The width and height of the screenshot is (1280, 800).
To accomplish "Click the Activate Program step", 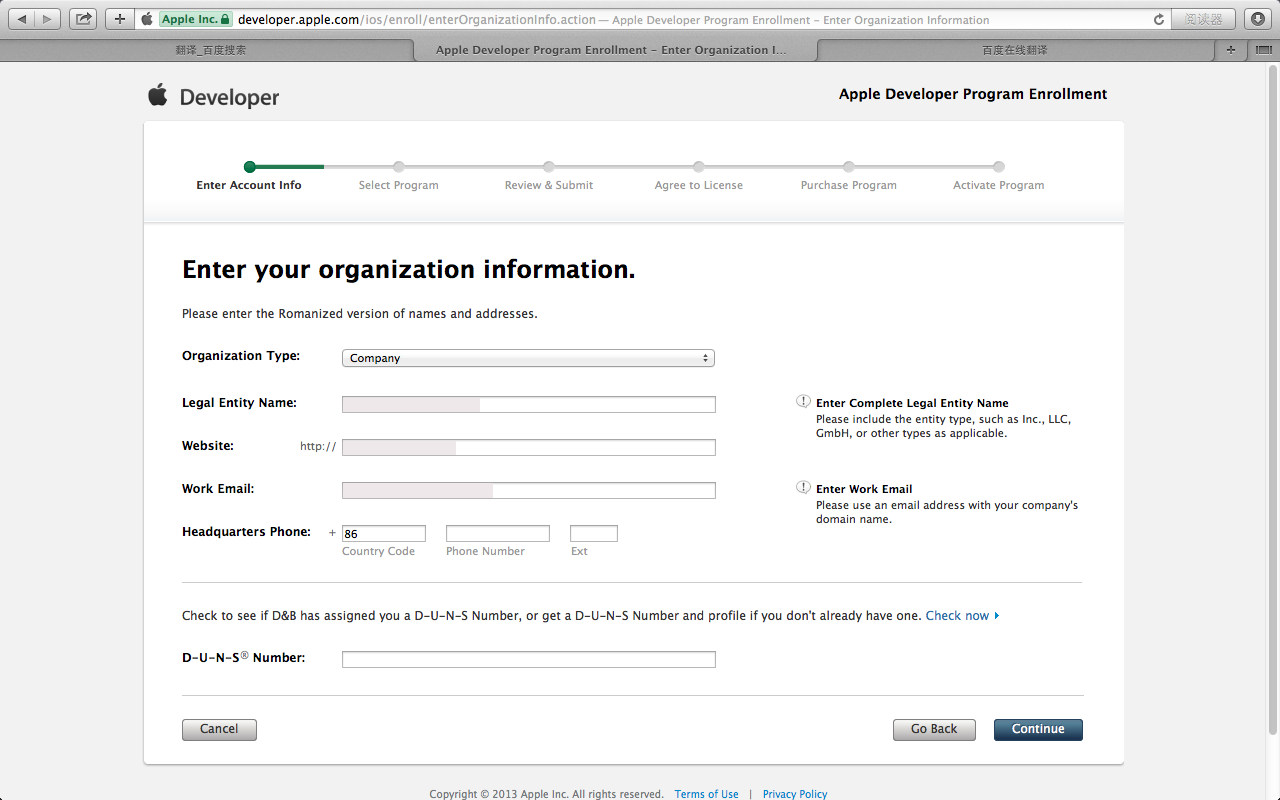I will pyautogui.click(x=999, y=176).
